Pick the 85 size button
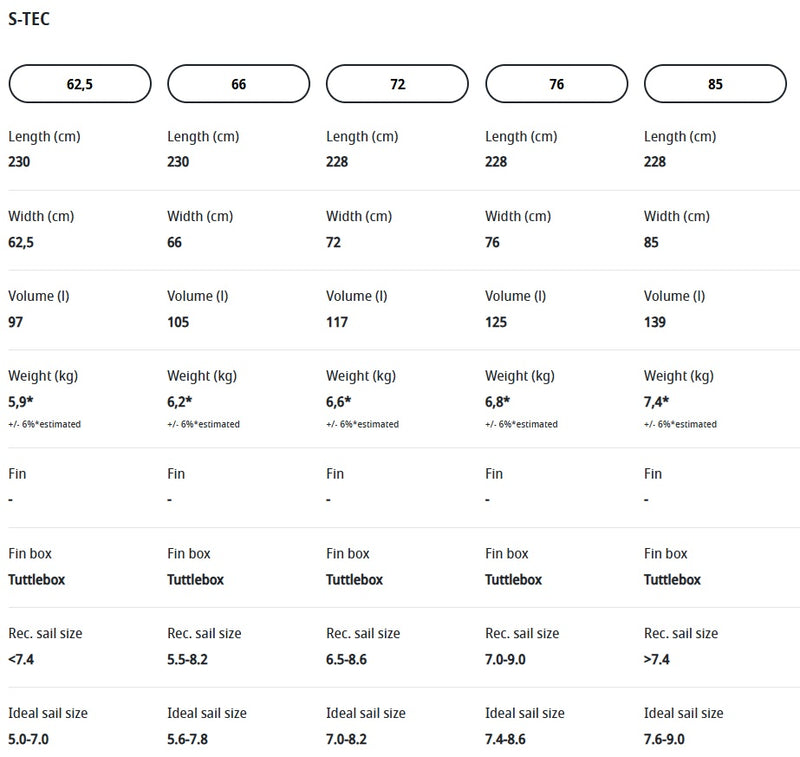This screenshot has height=757, width=800. [x=715, y=84]
